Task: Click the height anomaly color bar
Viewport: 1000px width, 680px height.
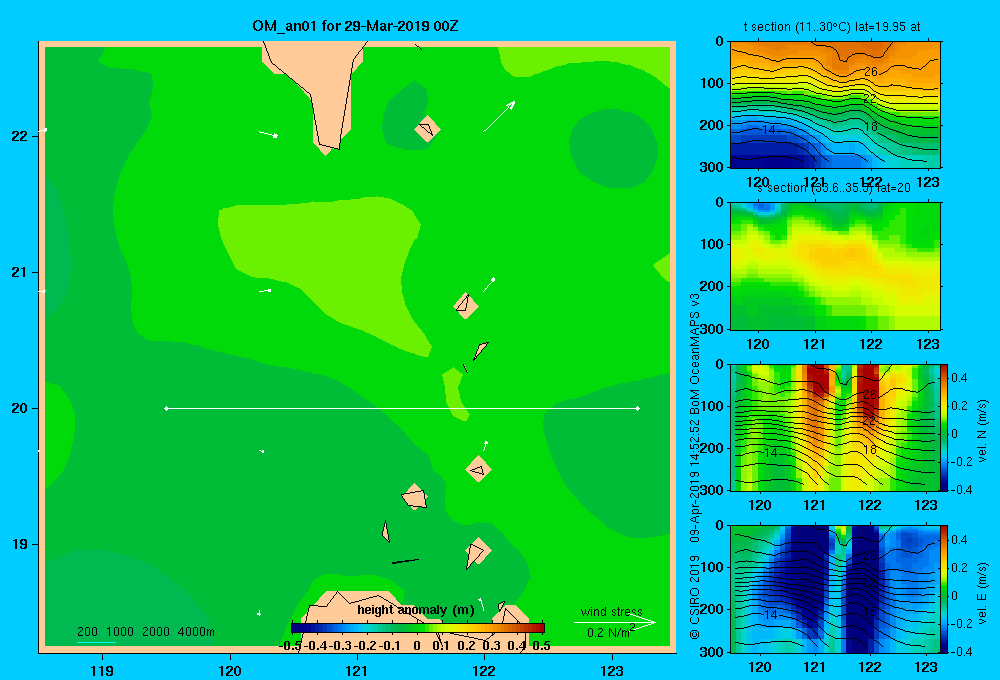Action: (418, 628)
